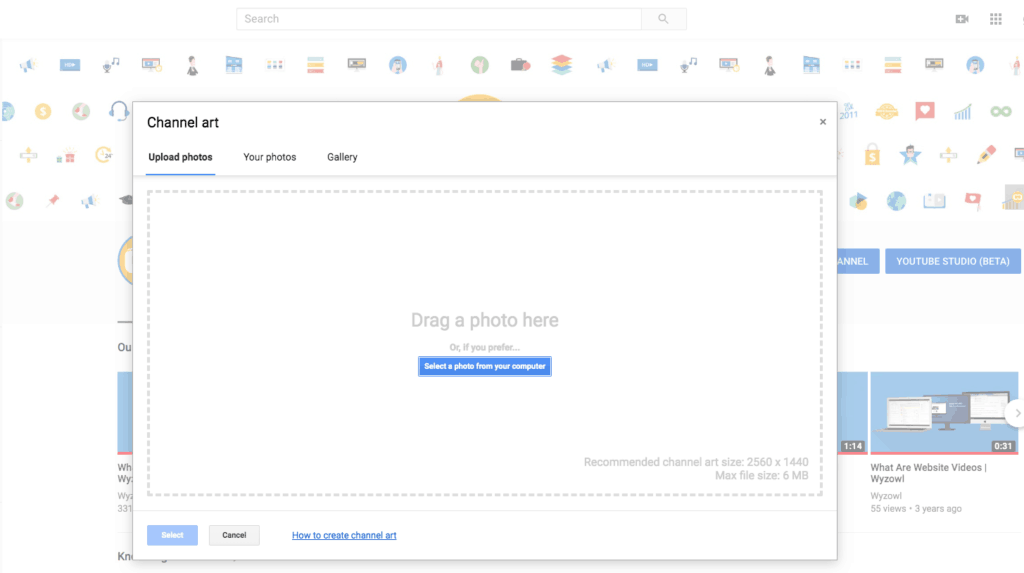Viewport: 1024px width, 573px height.
Task: Show next videos with carousel arrow
Action: point(1016,412)
